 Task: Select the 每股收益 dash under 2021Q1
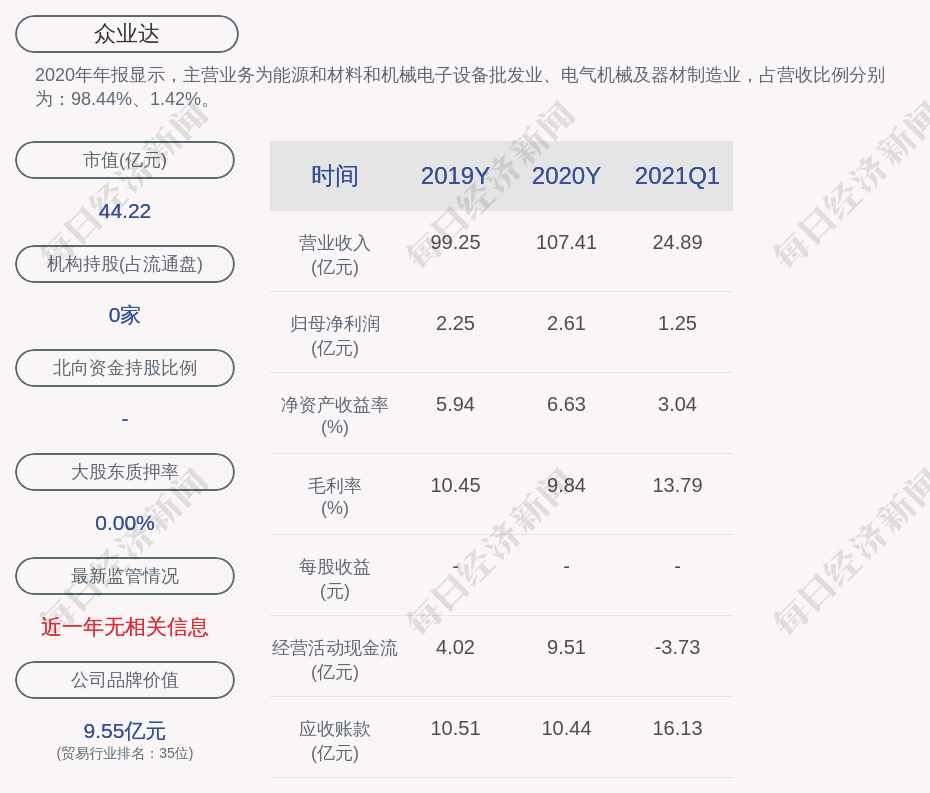click(x=677, y=567)
